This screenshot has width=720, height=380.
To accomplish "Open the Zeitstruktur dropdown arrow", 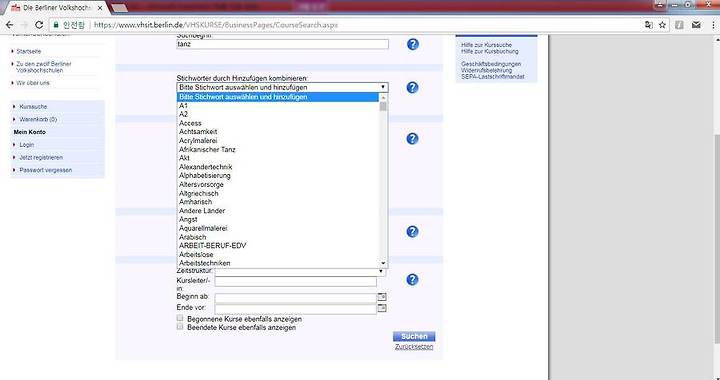I will coord(381,271).
